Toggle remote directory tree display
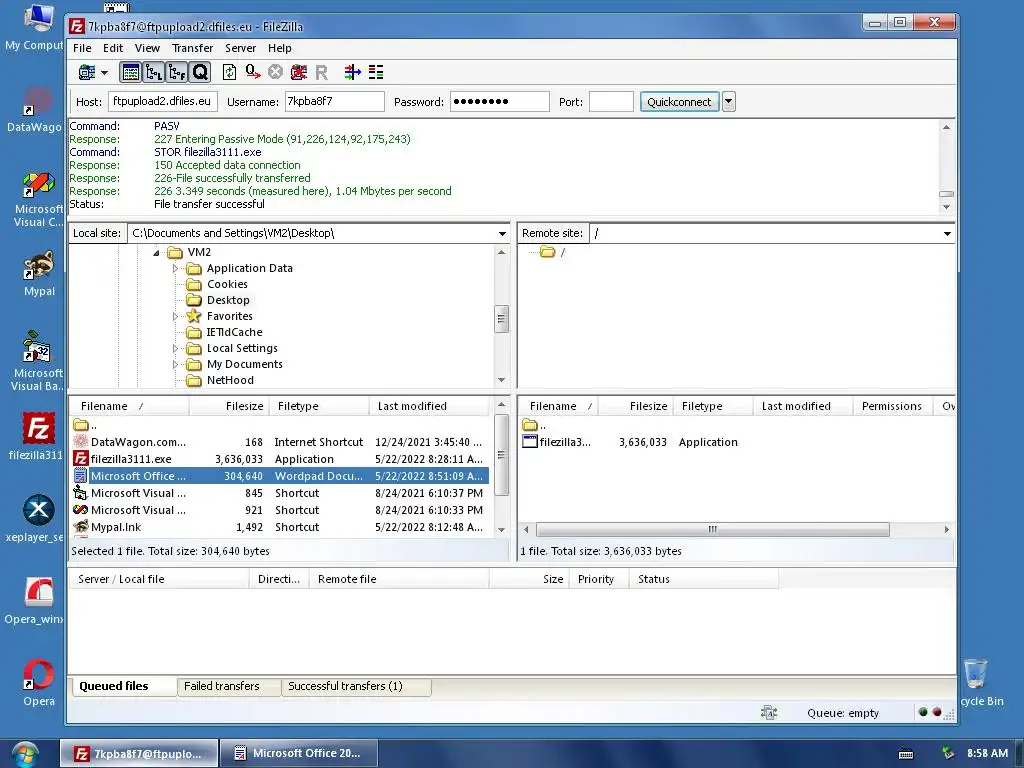This screenshot has height=768, width=1024. click(x=177, y=72)
